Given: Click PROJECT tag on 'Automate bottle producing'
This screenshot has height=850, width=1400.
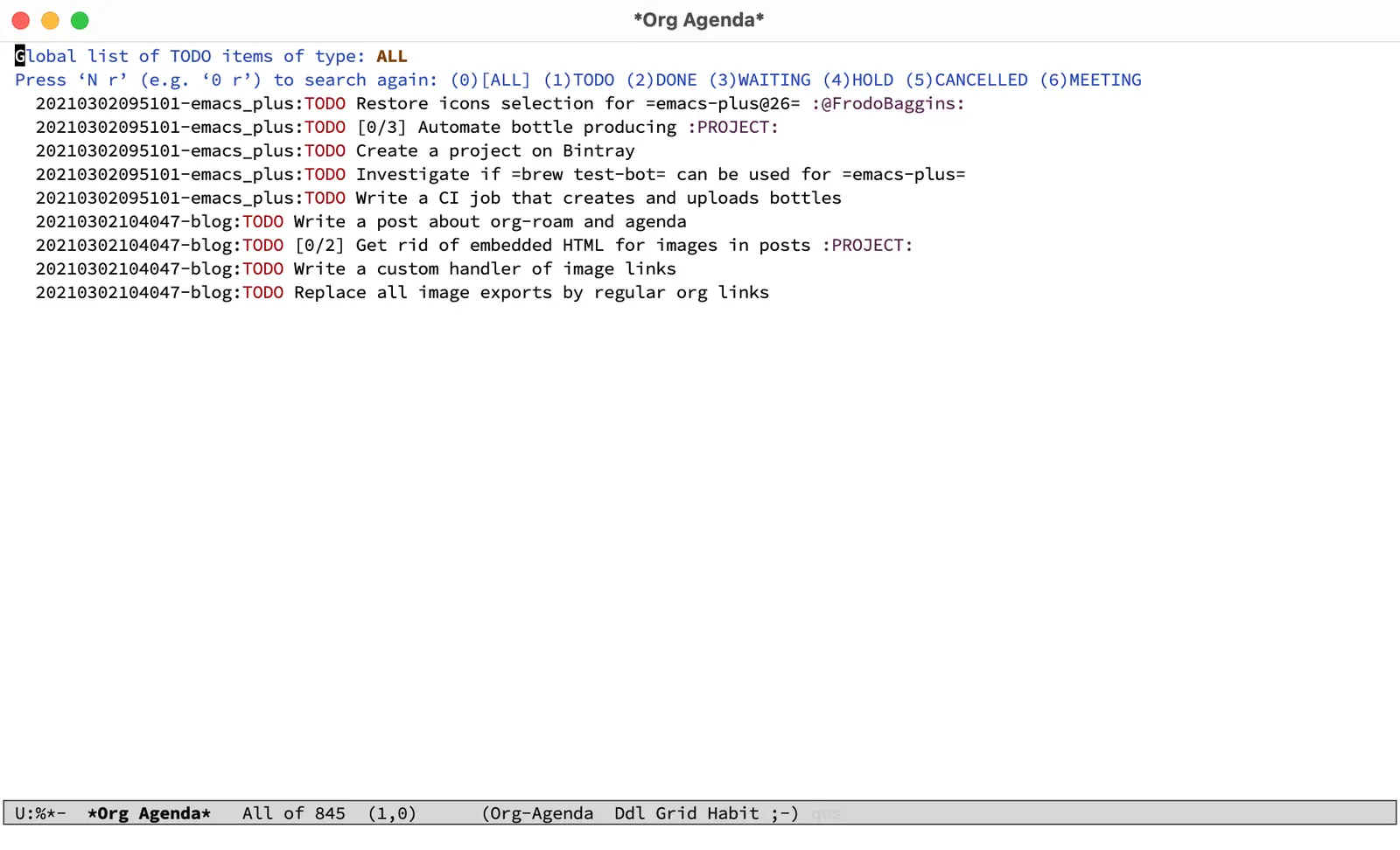Looking at the screenshot, I should click(x=732, y=128).
